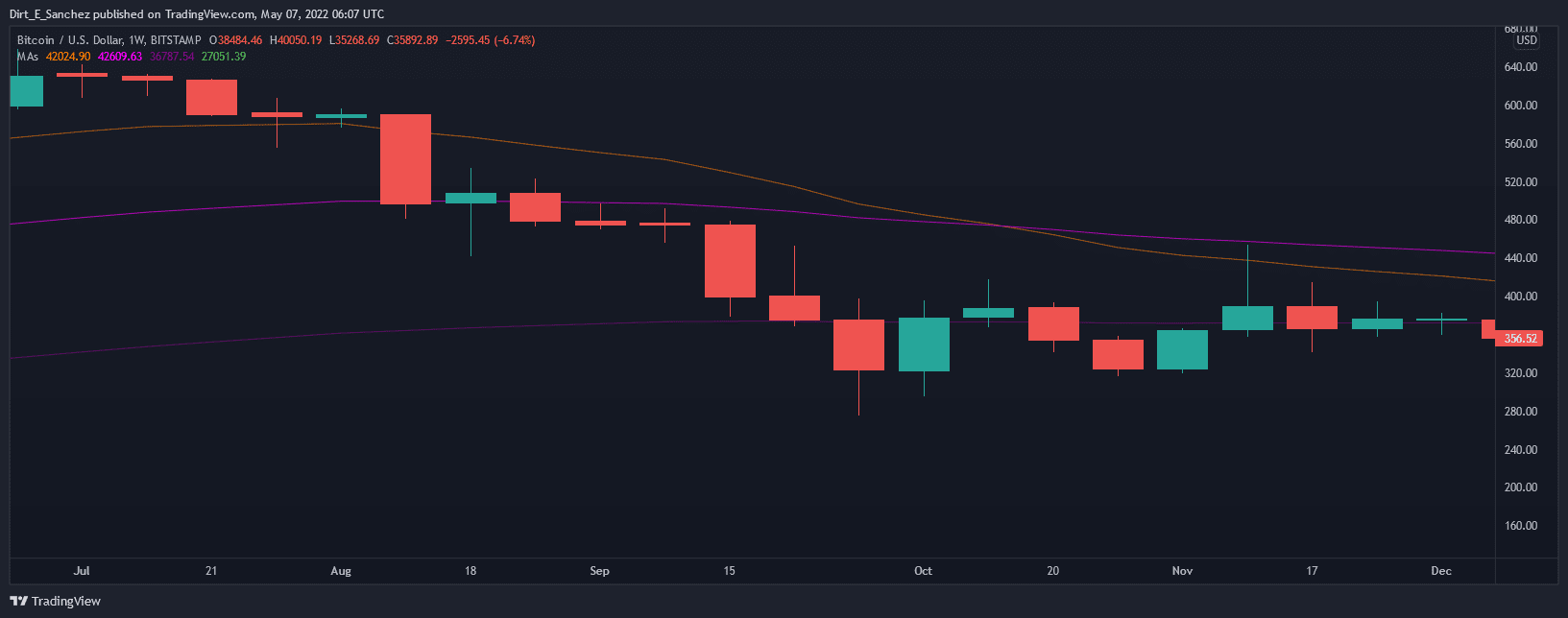Click the green 27051.39 MA value
The width and height of the screenshot is (1568, 618).
[x=224, y=57]
